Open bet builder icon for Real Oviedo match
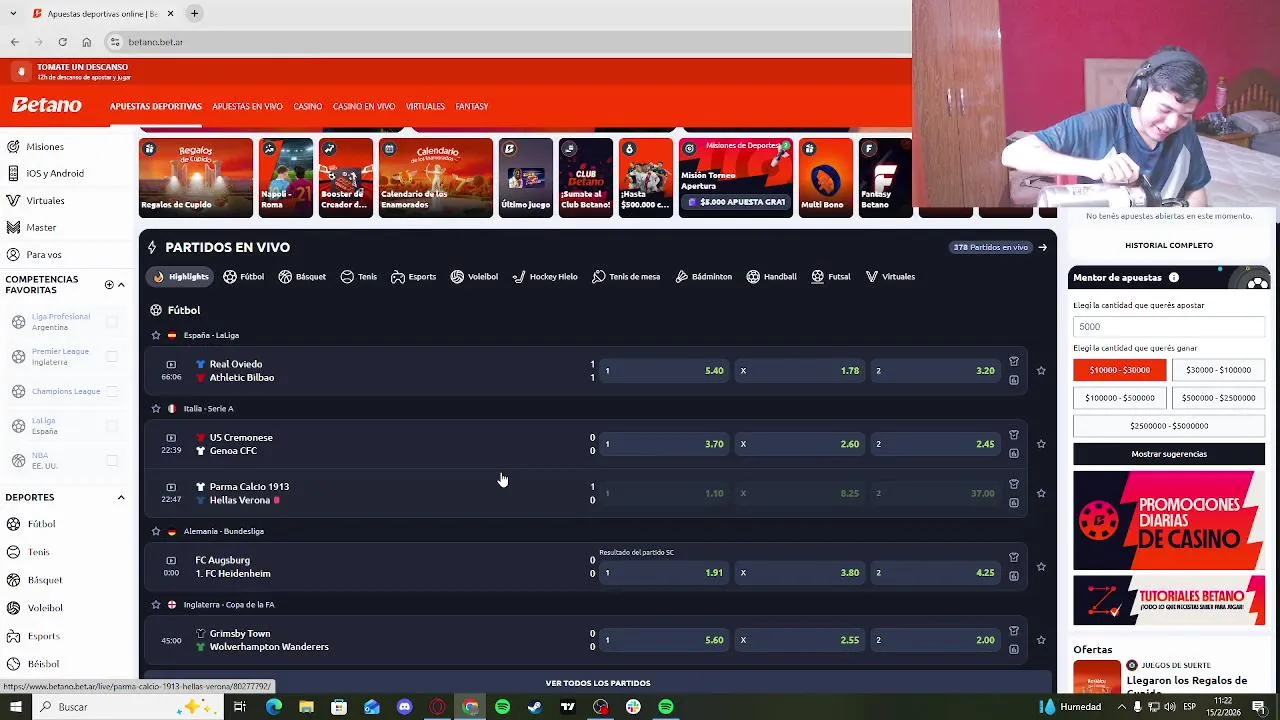The height and width of the screenshot is (720, 1280). [1014, 362]
